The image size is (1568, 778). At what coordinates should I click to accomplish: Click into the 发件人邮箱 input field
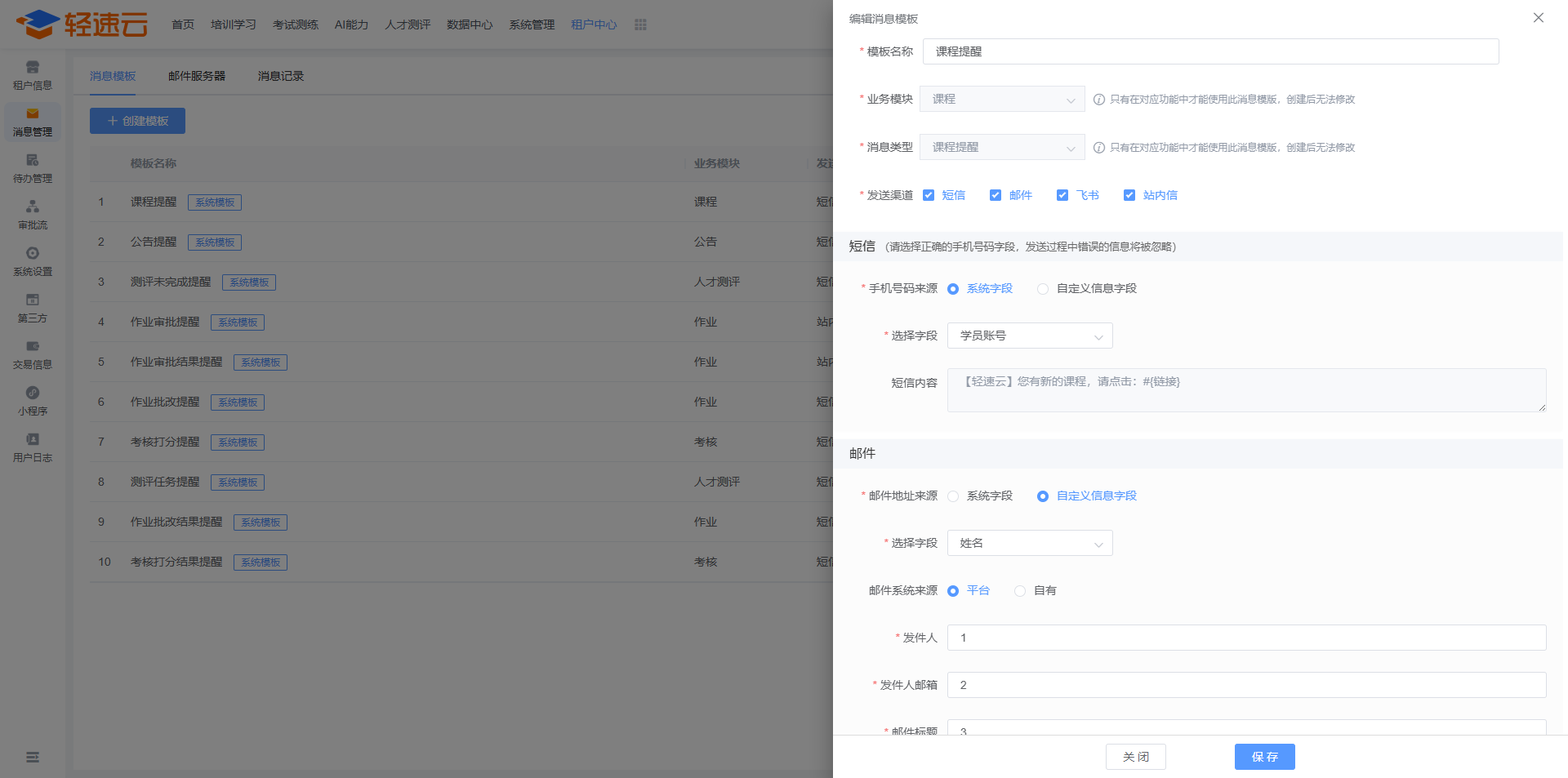tap(1246, 685)
